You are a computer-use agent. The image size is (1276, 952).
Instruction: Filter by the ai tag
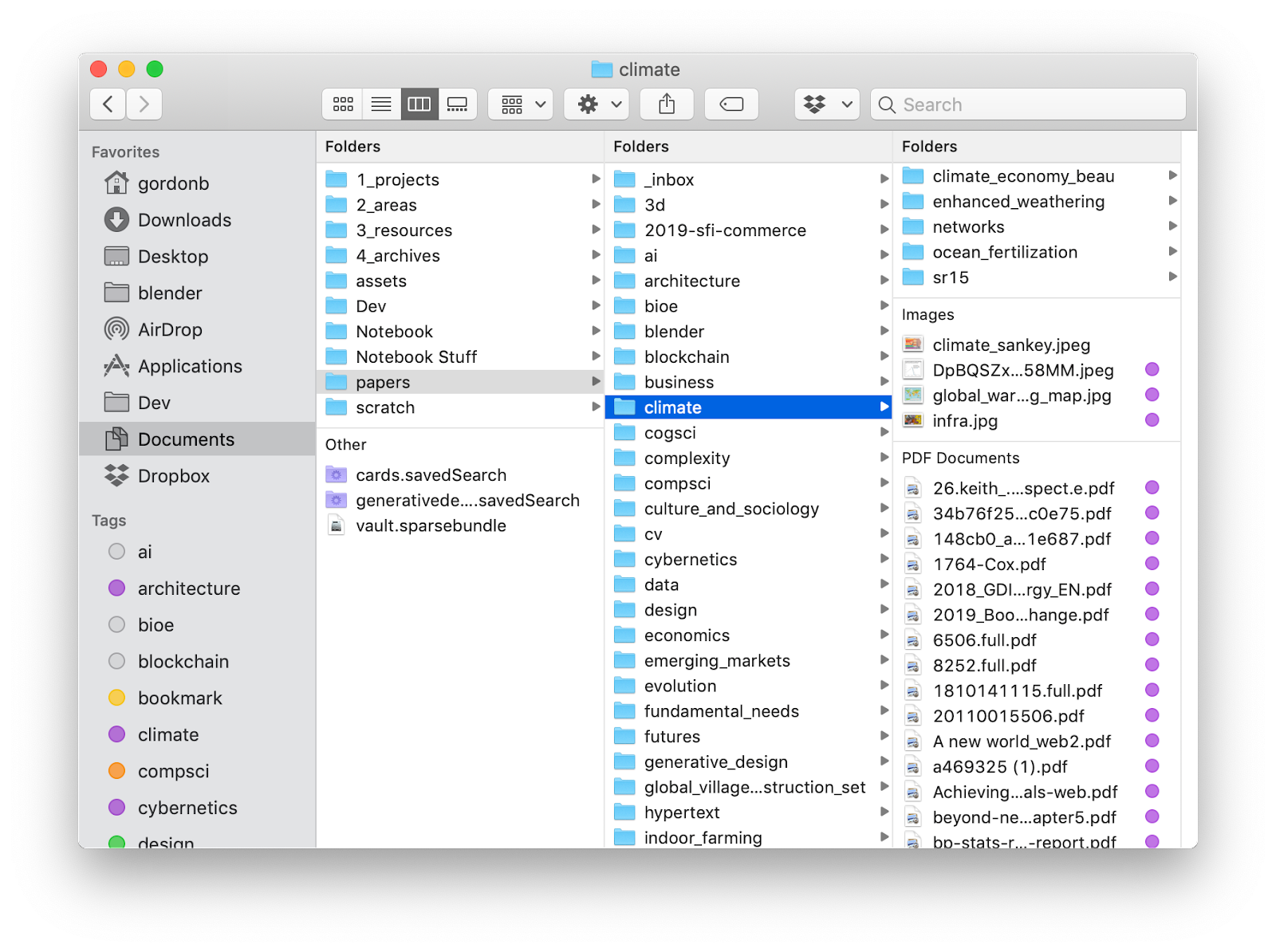[197, 552]
